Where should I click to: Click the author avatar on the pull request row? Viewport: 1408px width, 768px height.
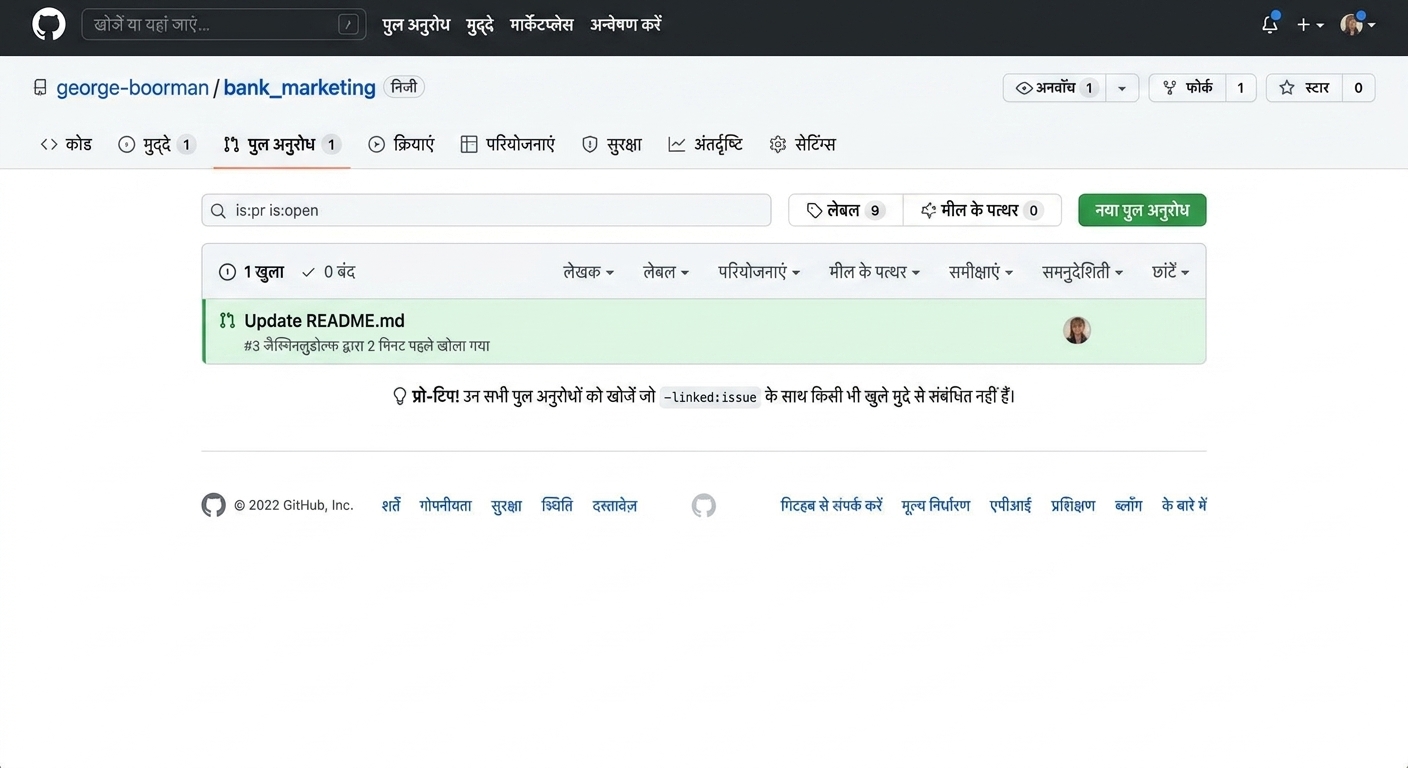(x=1077, y=330)
